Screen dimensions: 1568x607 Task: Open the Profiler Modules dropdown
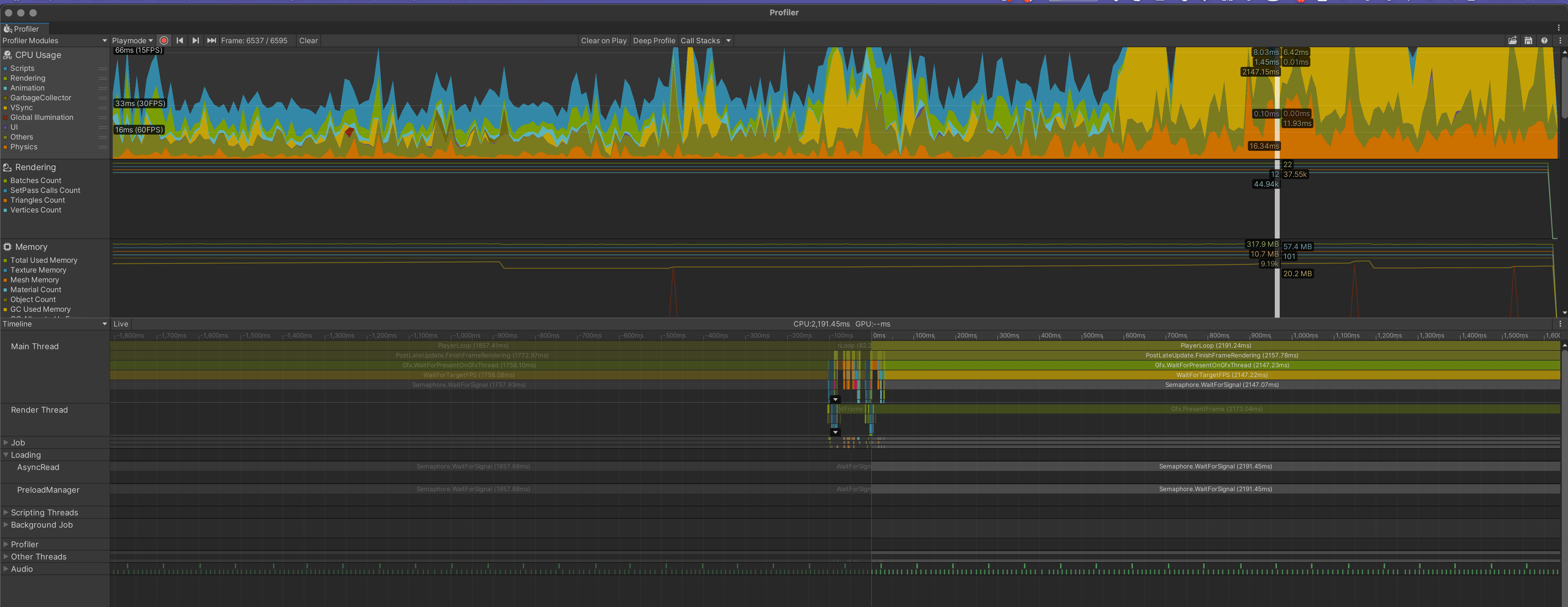pos(55,41)
